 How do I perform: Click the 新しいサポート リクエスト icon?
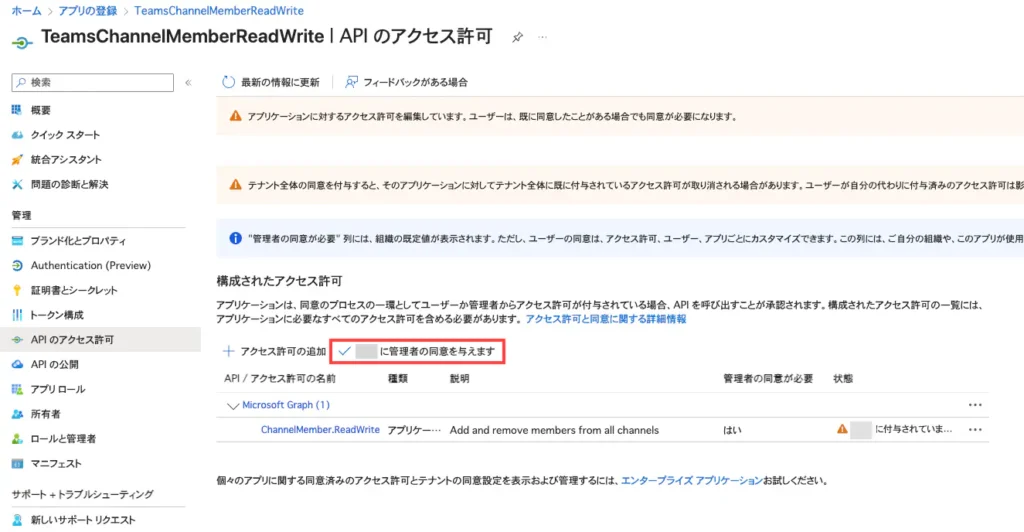17,520
